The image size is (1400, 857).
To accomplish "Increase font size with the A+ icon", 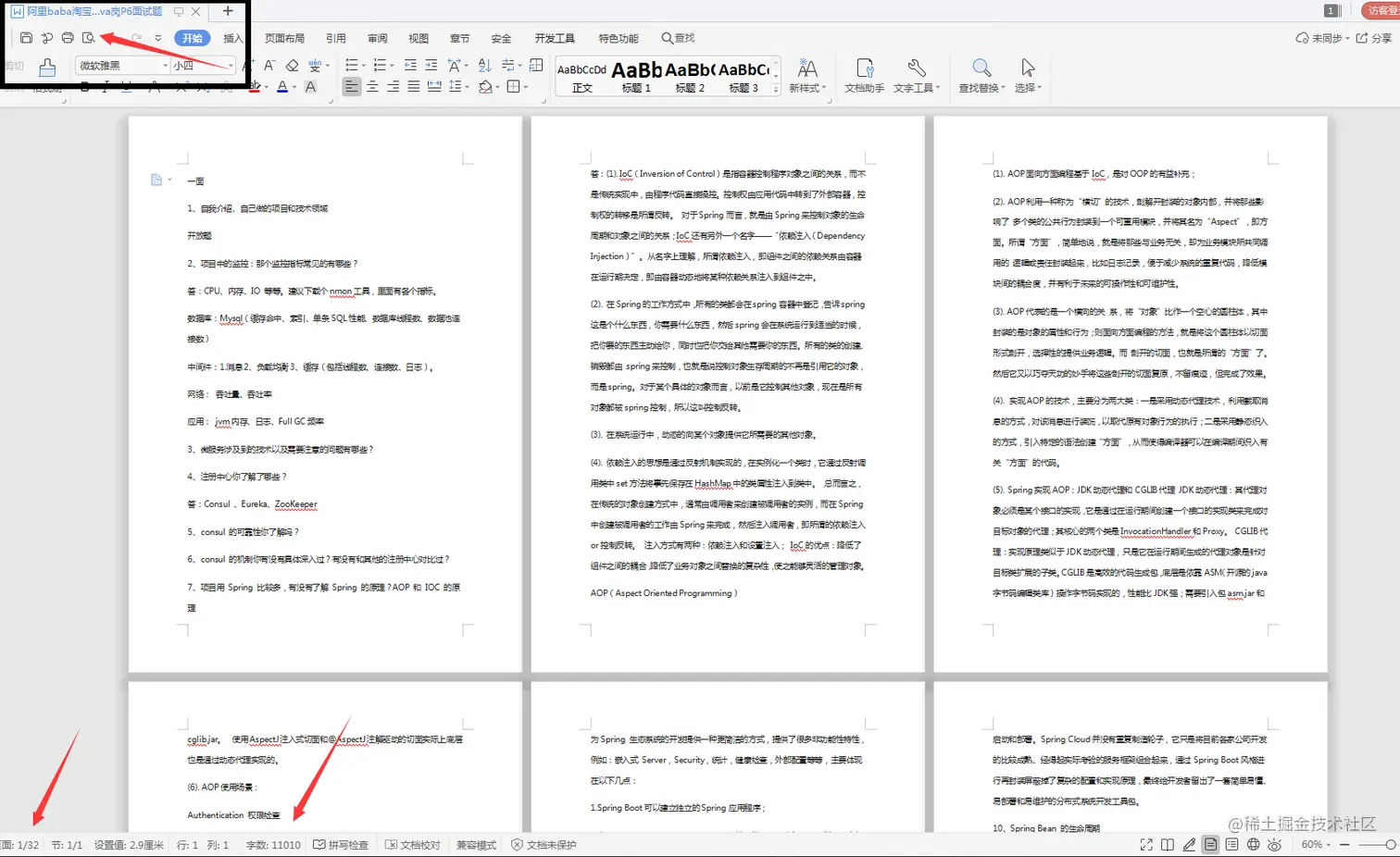I will pos(248,66).
